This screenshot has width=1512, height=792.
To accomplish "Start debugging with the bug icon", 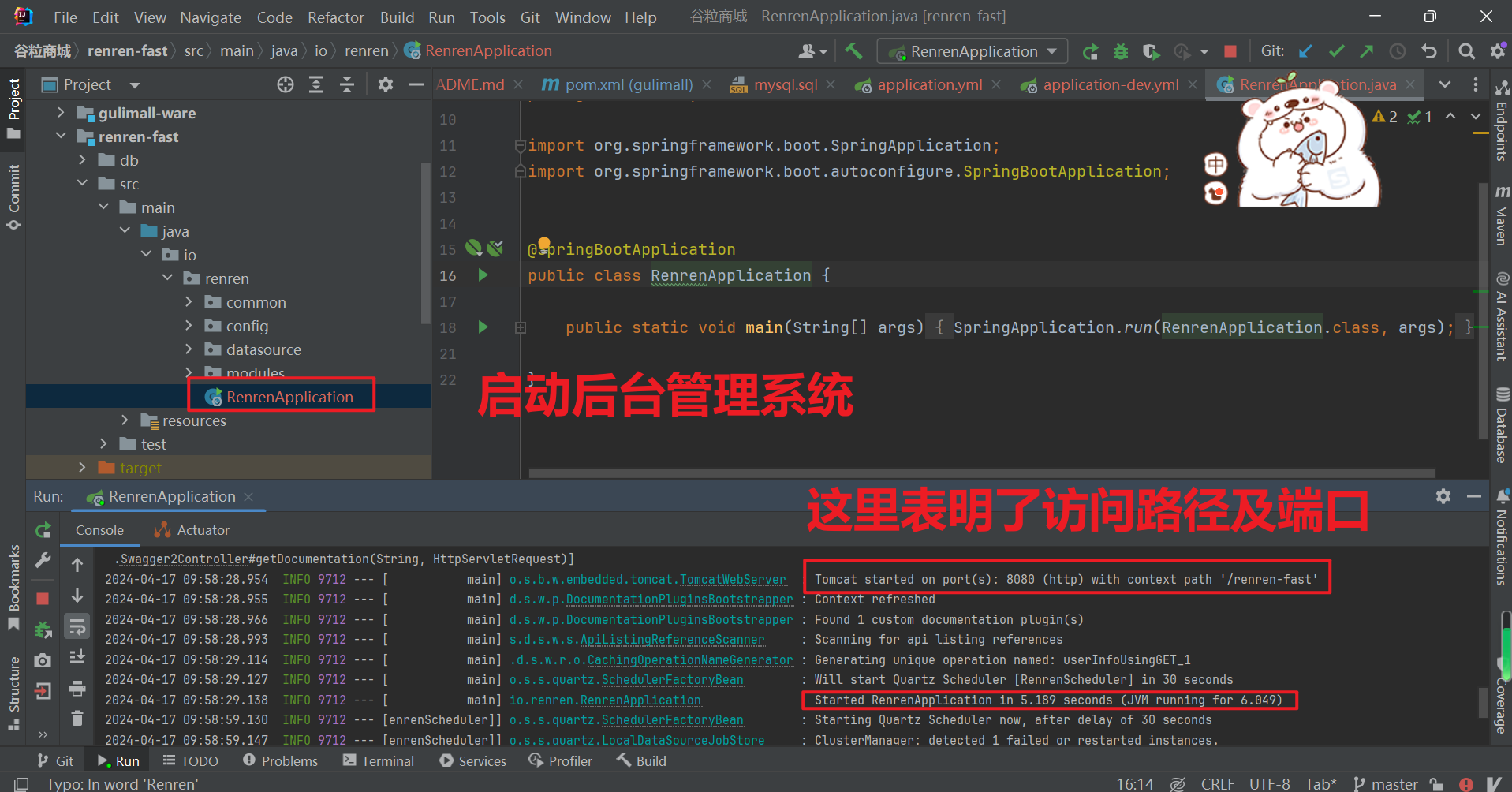I will click(1120, 51).
